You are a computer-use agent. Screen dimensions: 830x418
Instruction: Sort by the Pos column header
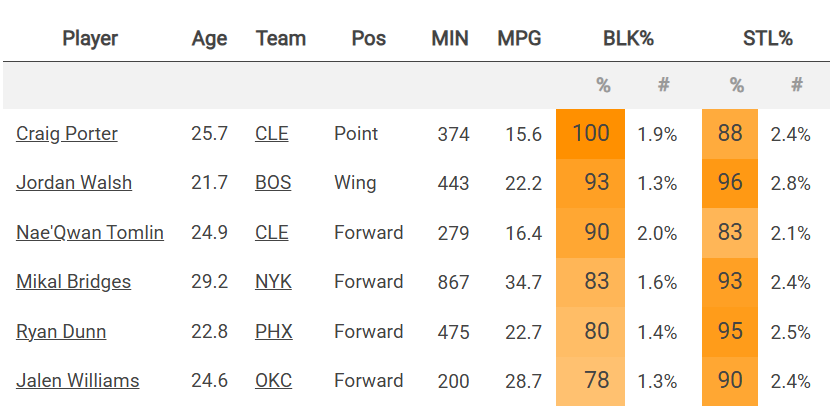coord(369,39)
